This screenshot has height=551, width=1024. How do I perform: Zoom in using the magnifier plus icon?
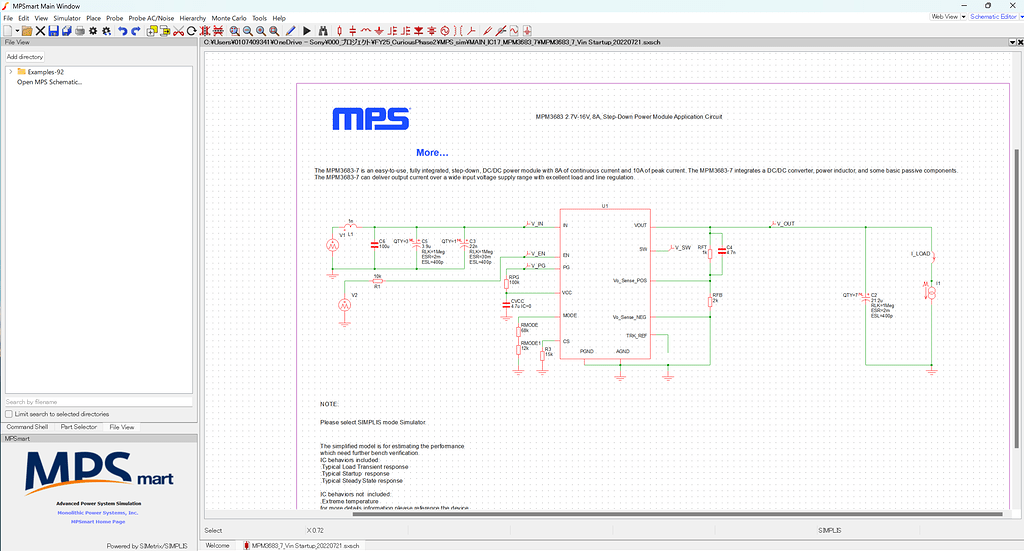tap(261, 31)
